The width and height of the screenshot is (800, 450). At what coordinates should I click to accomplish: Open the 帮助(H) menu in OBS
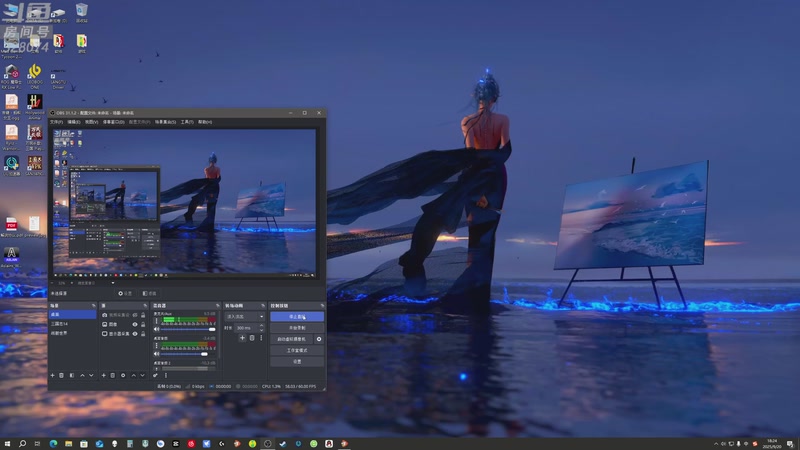click(205, 122)
